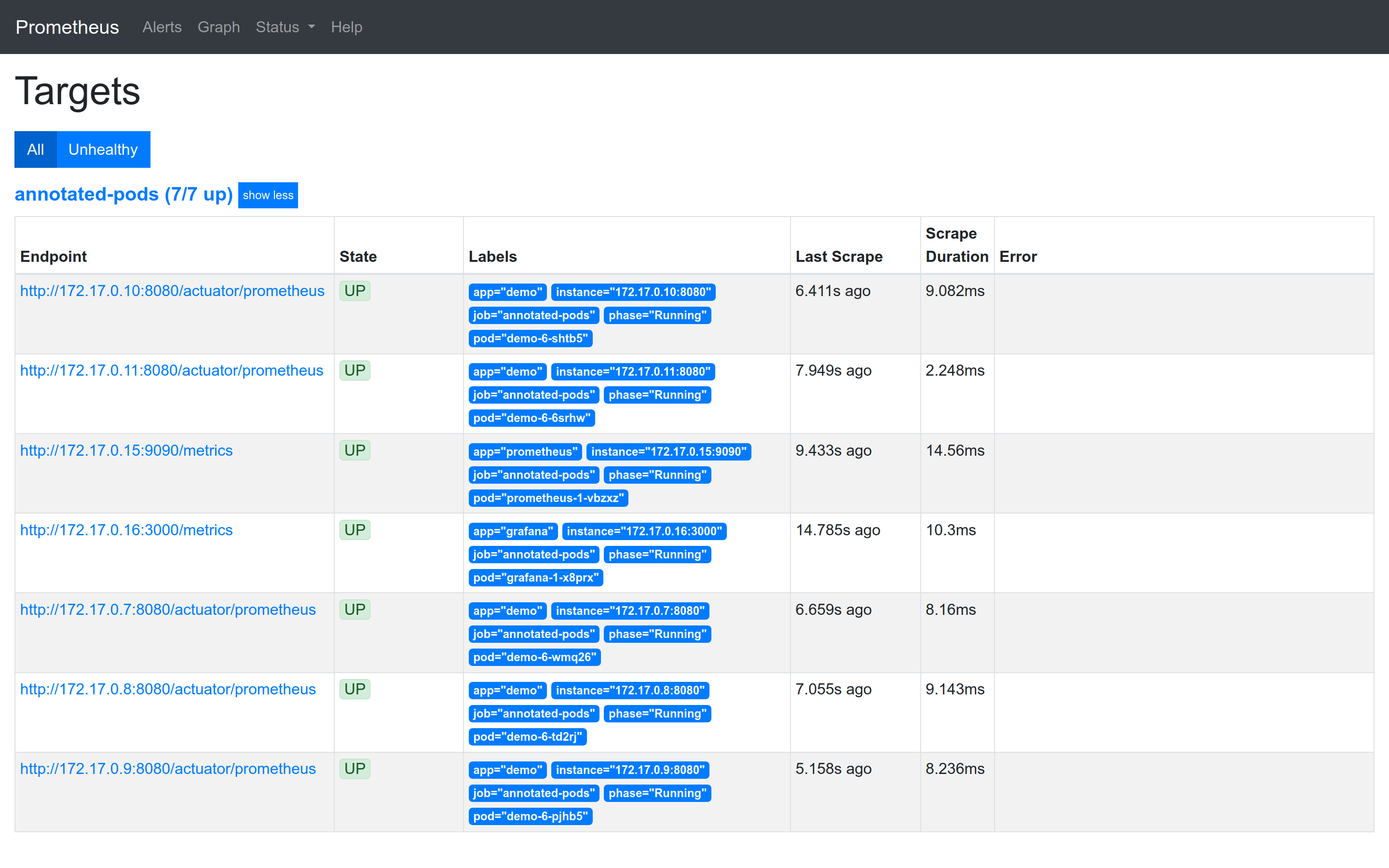Viewport: 1389px width, 868px height.
Task: Open the 172.17.0.7:8080 actuator endpoint link
Action: click(x=168, y=610)
